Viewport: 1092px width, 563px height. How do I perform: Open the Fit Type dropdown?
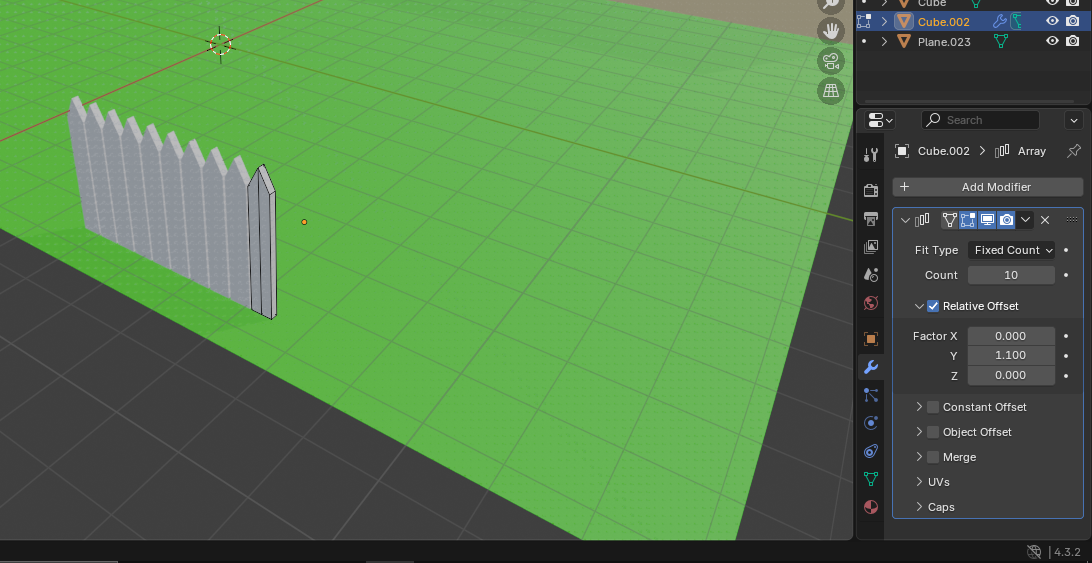(x=1011, y=250)
